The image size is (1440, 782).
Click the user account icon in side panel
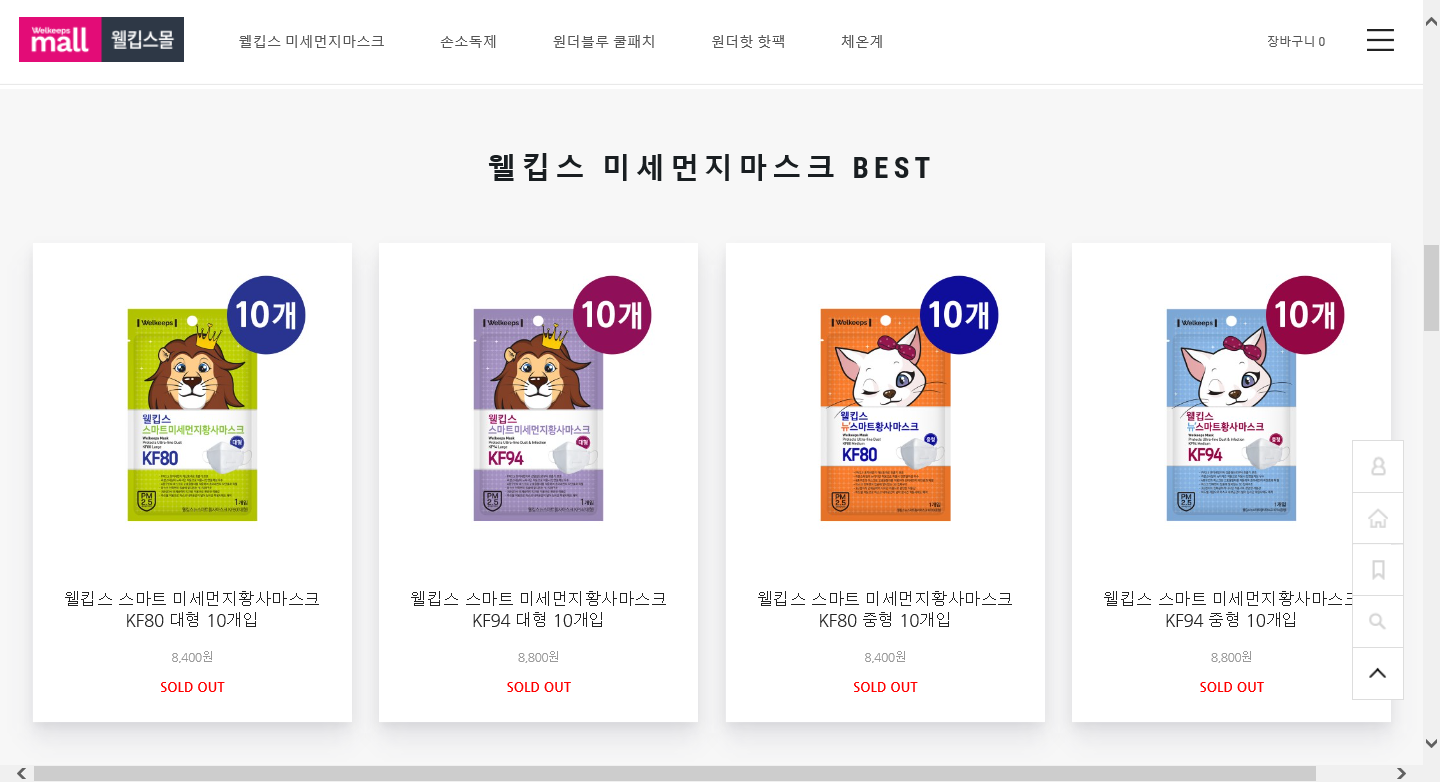tap(1378, 466)
